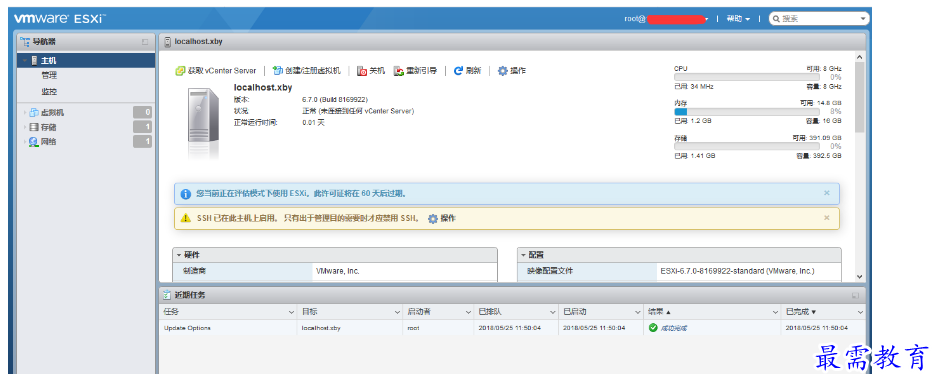Click the 搜索 search field

point(819,19)
